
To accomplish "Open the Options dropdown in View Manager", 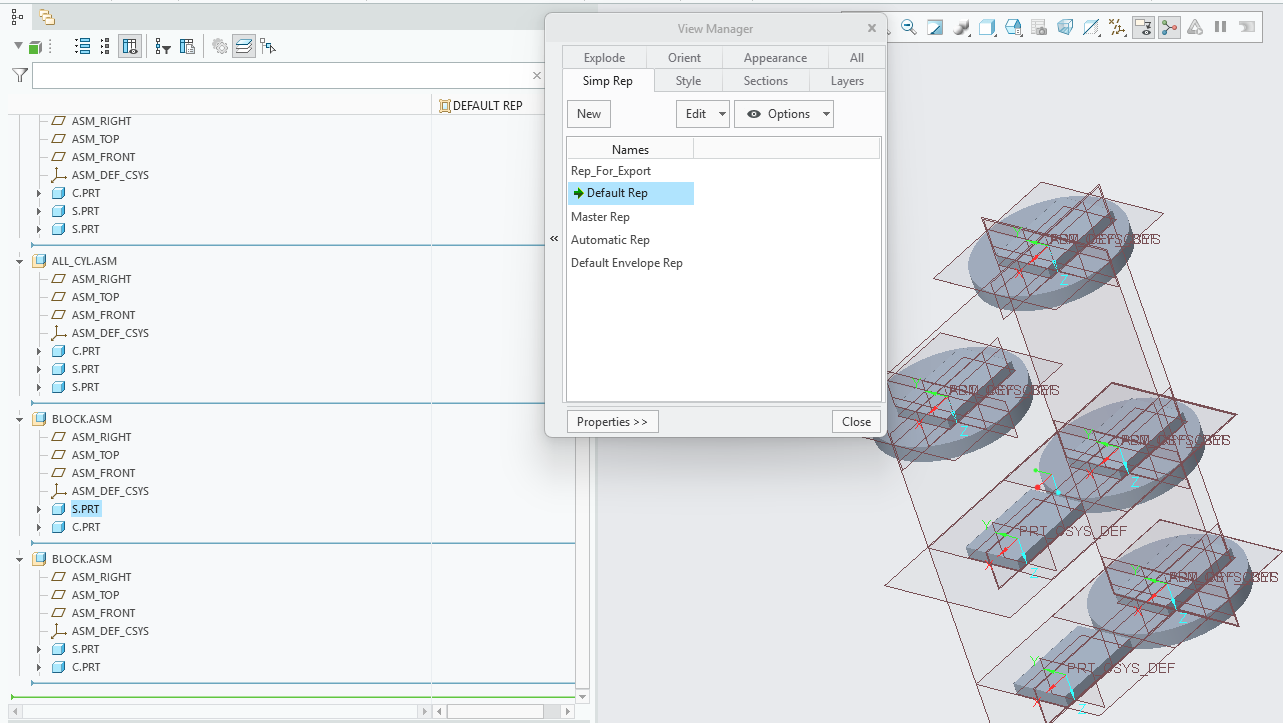I will pos(784,113).
